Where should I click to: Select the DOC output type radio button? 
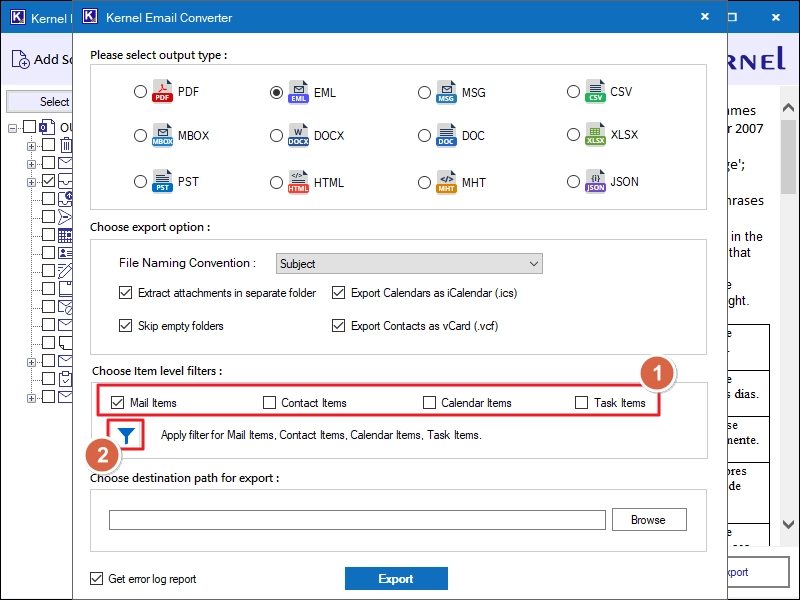pos(424,135)
